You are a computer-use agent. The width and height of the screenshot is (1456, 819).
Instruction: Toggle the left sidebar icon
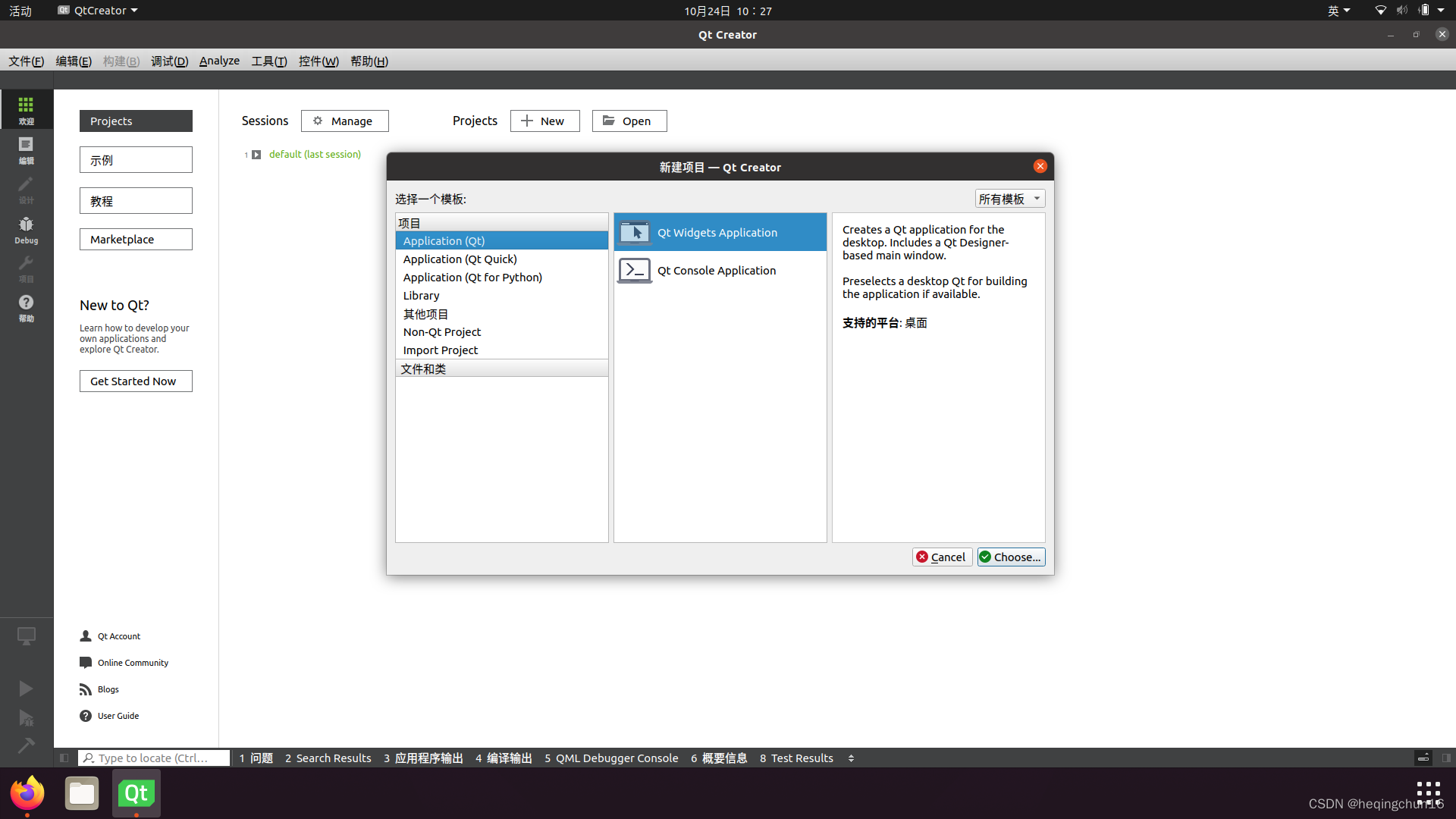(x=64, y=758)
